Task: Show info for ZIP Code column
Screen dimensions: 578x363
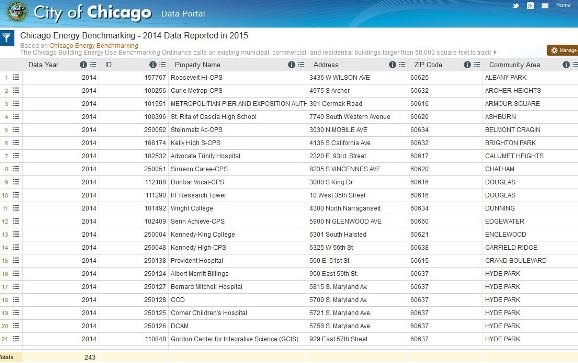Action: click(x=467, y=64)
